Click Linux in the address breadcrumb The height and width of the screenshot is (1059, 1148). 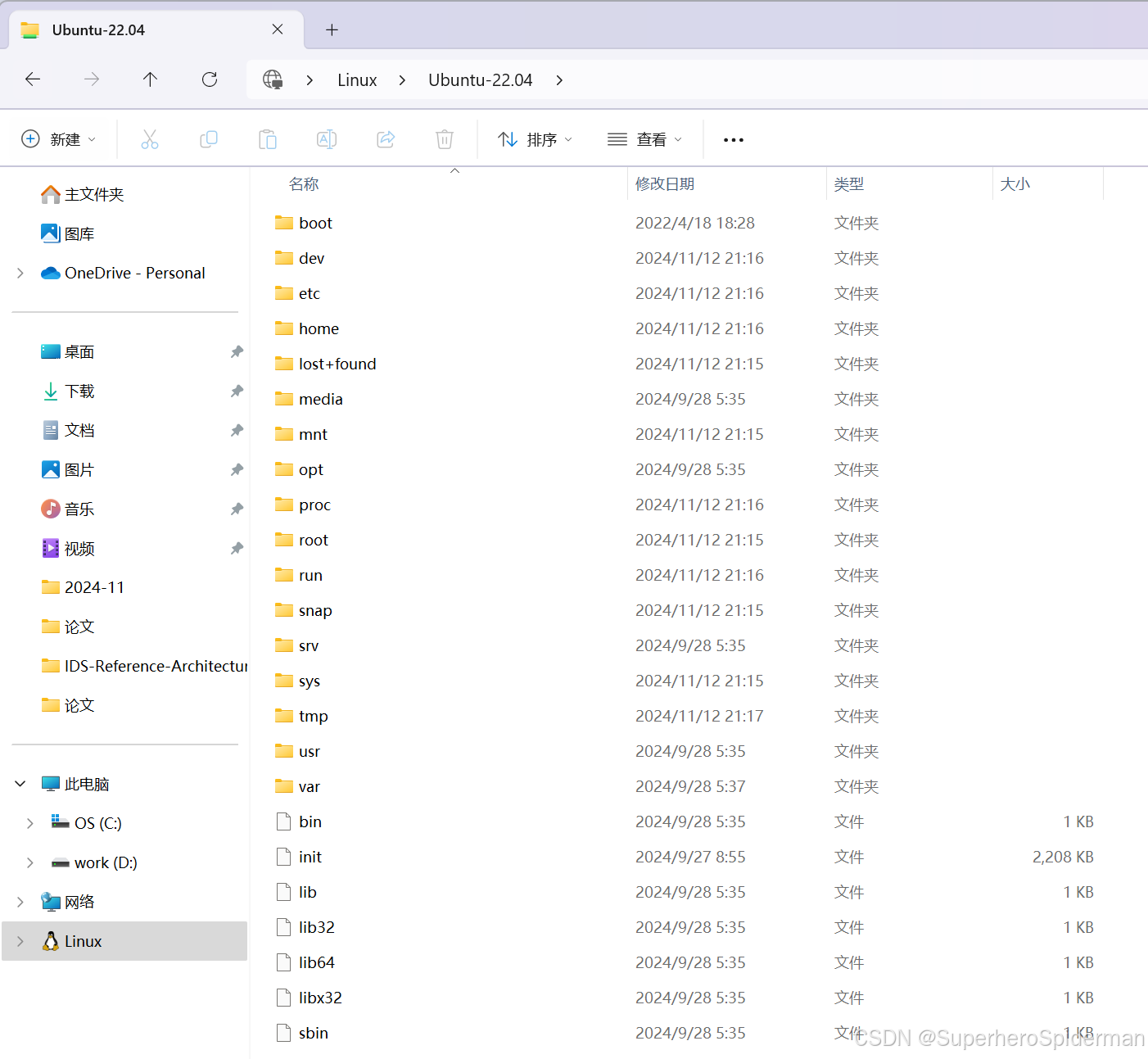point(357,80)
